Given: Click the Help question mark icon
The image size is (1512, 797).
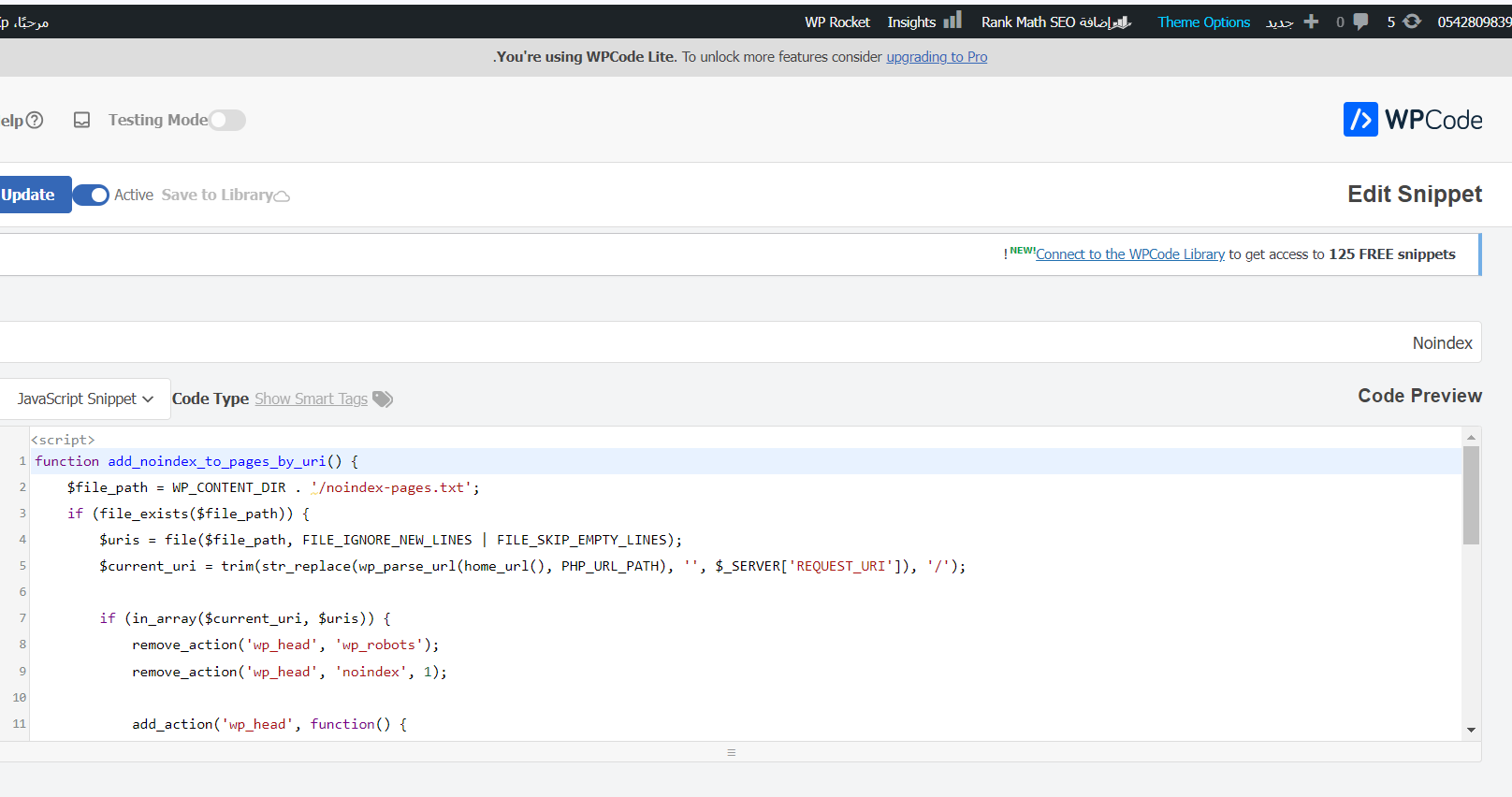Looking at the screenshot, I should (35, 120).
